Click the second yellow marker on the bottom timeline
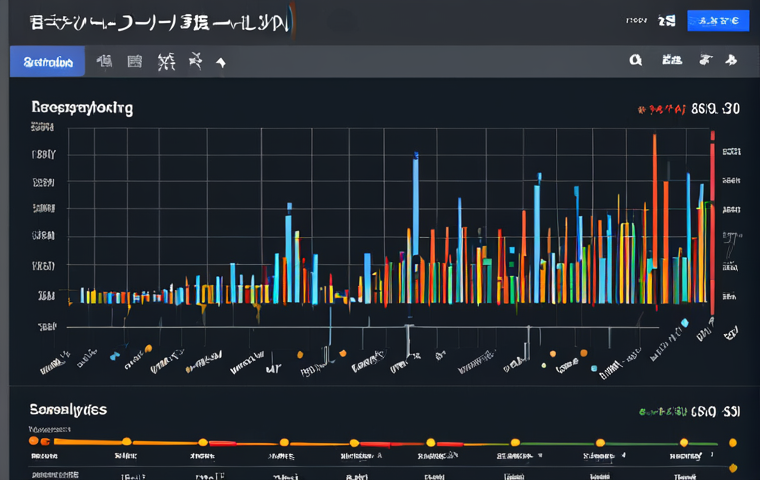 click(x=203, y=442)
